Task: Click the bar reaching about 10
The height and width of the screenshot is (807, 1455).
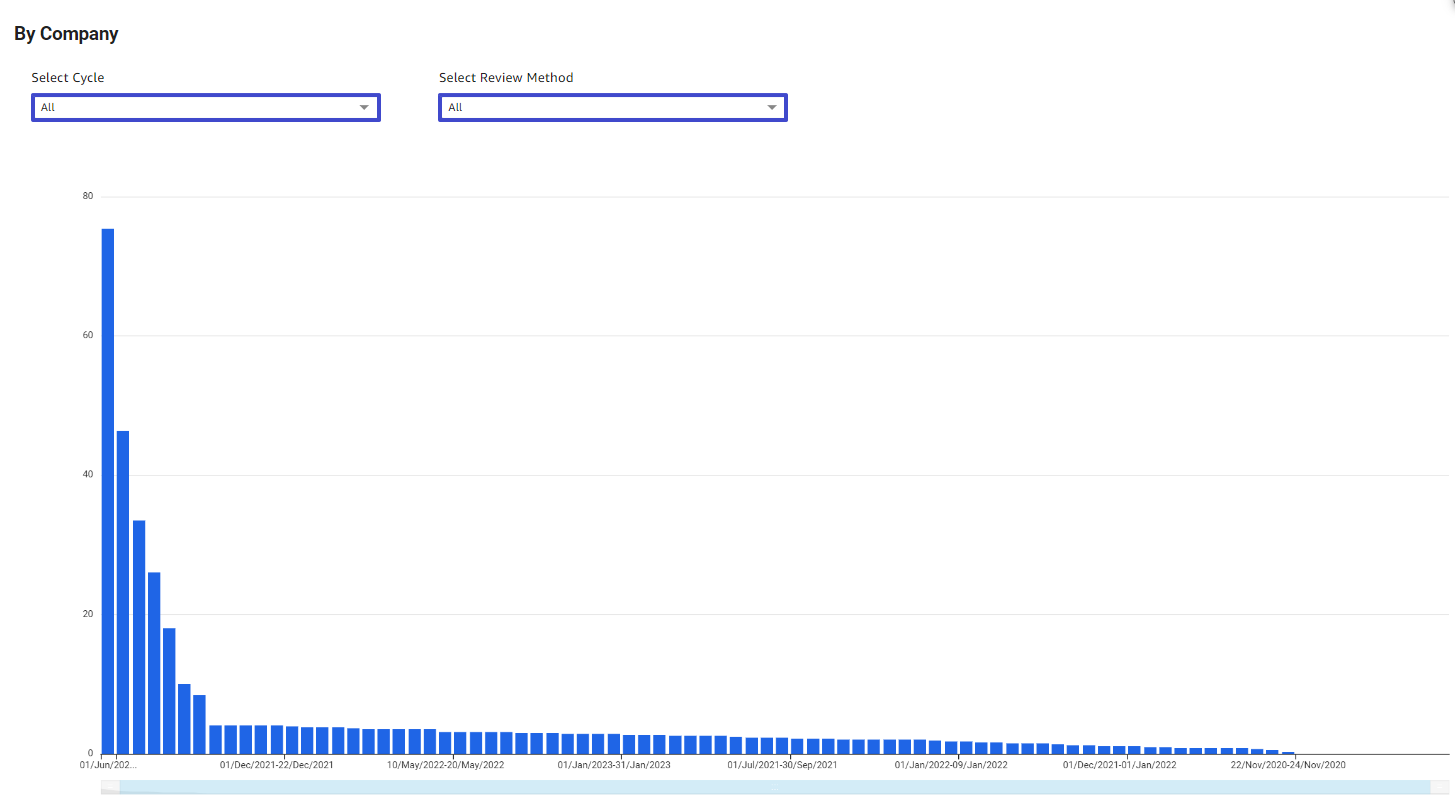Action: [184, 719]
